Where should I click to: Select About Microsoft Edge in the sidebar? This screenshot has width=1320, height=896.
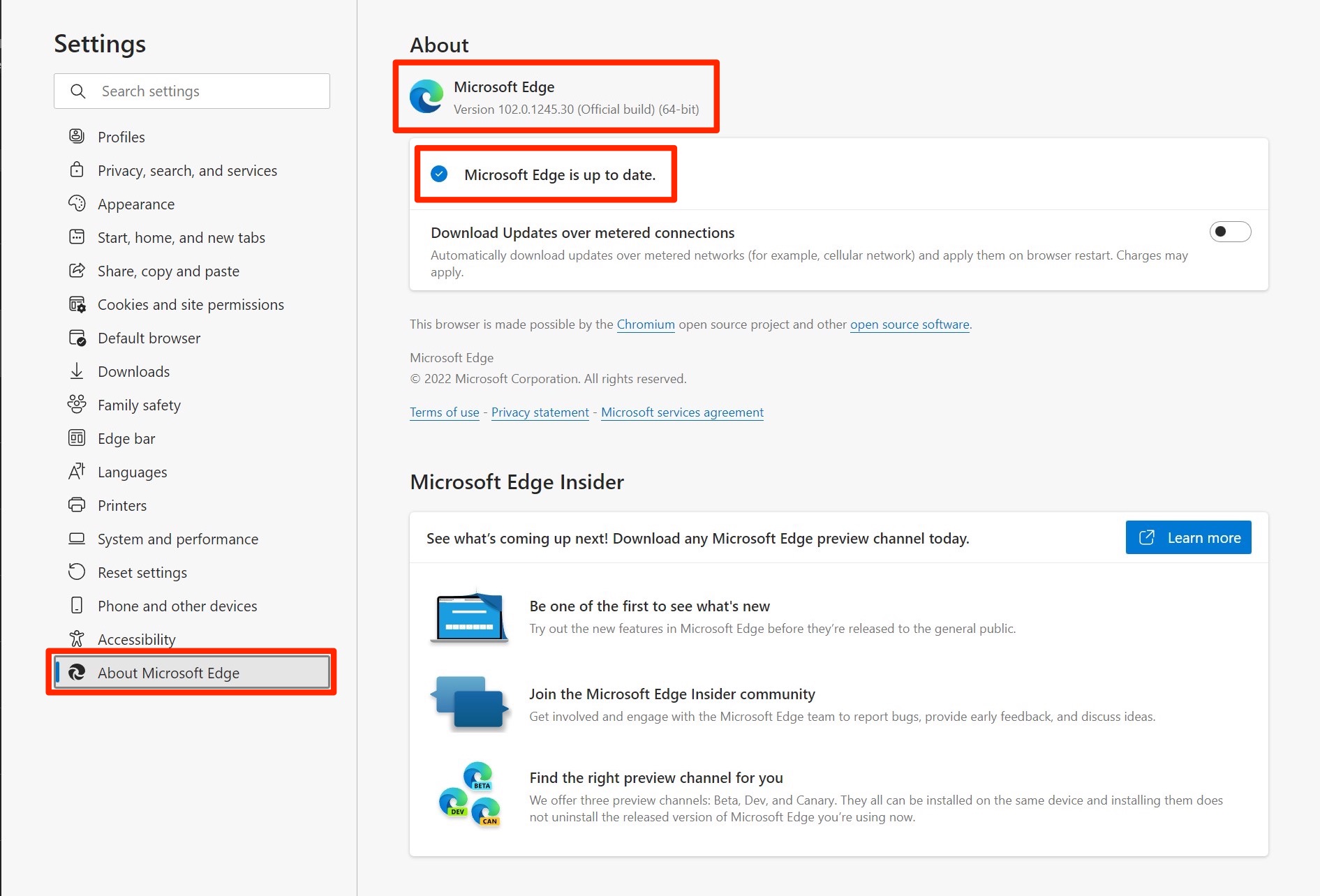168,673
